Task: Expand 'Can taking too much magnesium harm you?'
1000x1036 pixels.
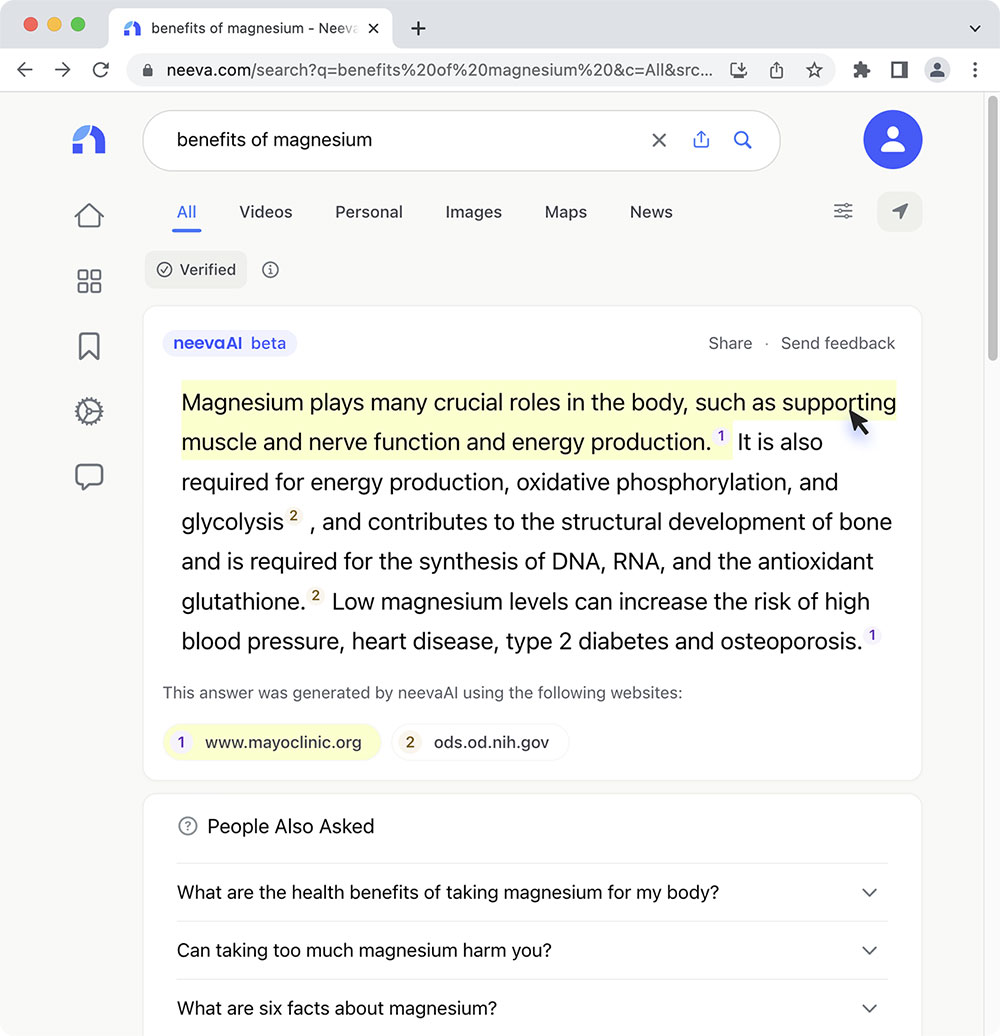Action: tap(869, 950)
